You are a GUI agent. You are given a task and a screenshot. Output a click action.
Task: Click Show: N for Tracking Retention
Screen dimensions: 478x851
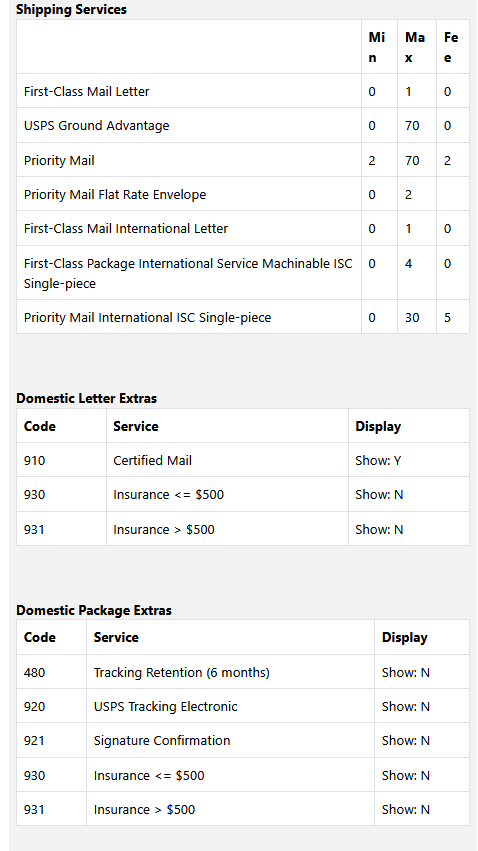click(405, 672)
